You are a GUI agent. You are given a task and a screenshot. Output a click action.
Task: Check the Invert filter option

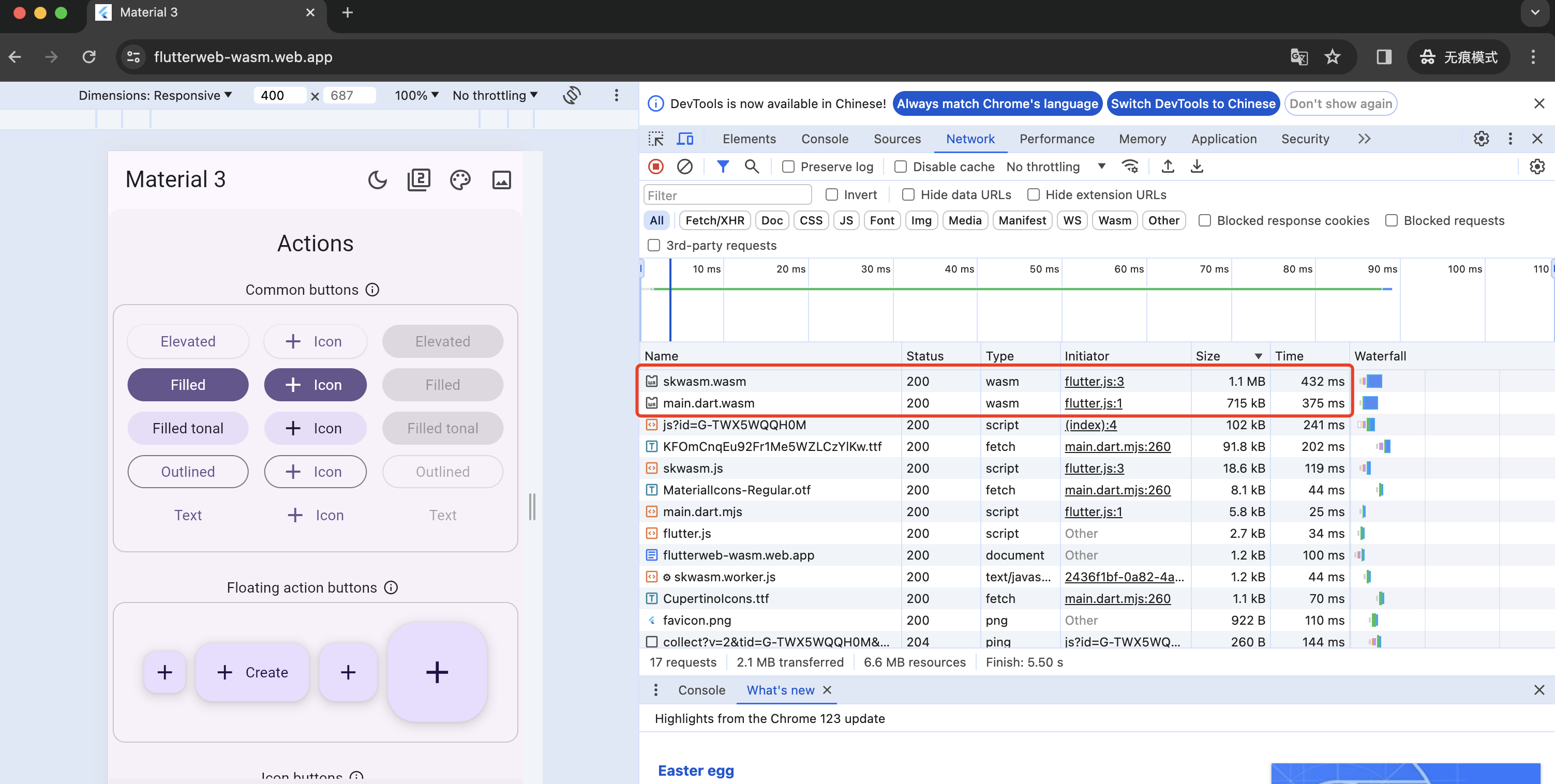(831, 194)
